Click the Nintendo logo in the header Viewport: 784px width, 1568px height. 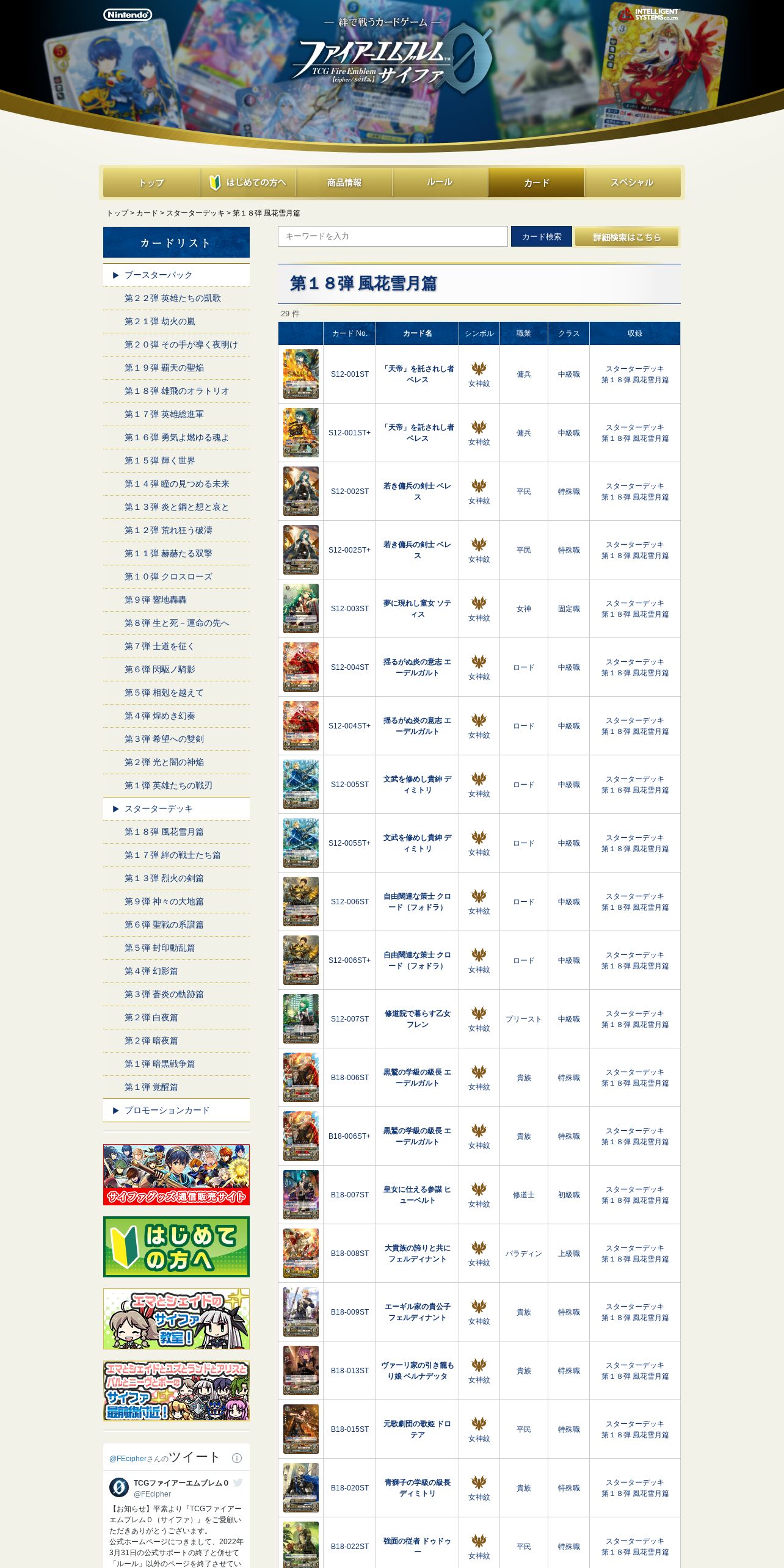click(x=128, y=15)
